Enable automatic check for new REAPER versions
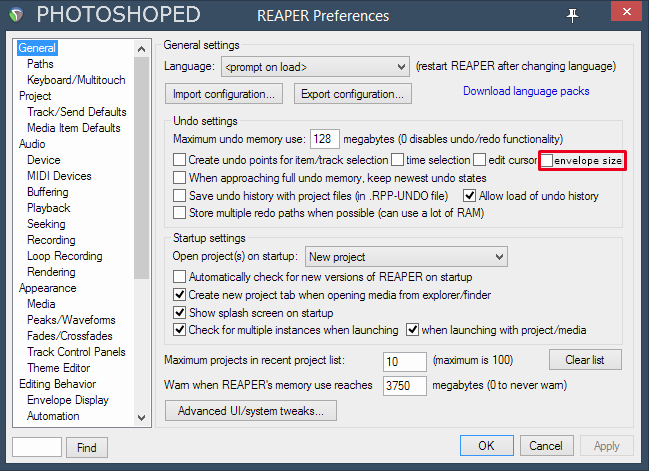This screenshot has height=471, width=649. (179, 276)
